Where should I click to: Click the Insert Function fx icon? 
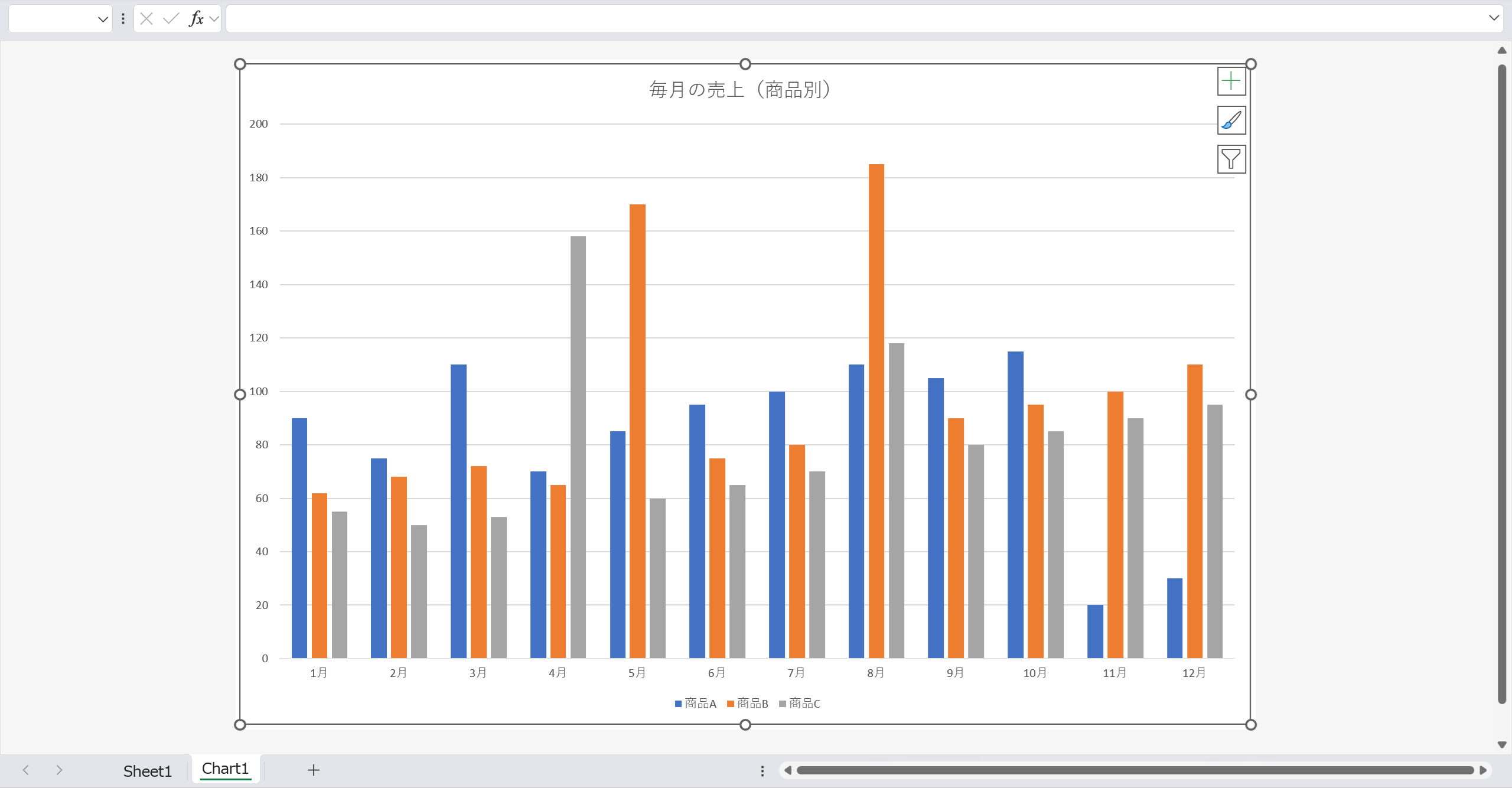tap(197, 18)
